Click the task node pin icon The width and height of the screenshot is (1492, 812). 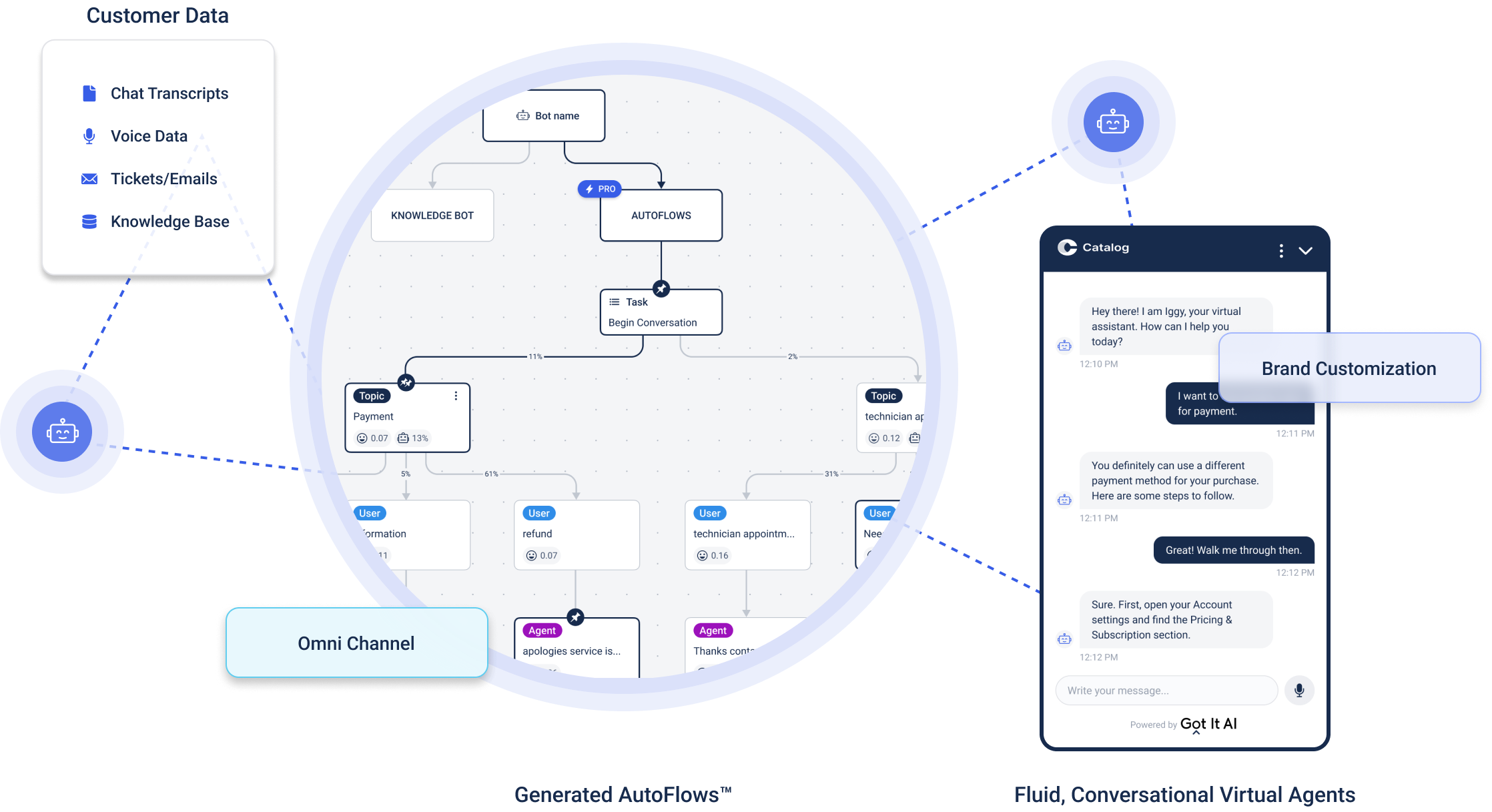point(659,283)
